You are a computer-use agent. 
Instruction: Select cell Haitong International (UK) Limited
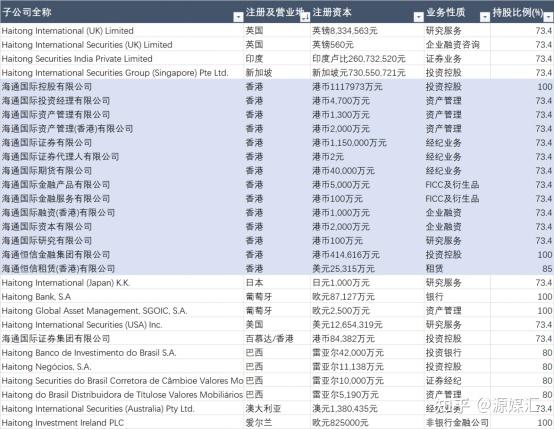click(122, 31)
